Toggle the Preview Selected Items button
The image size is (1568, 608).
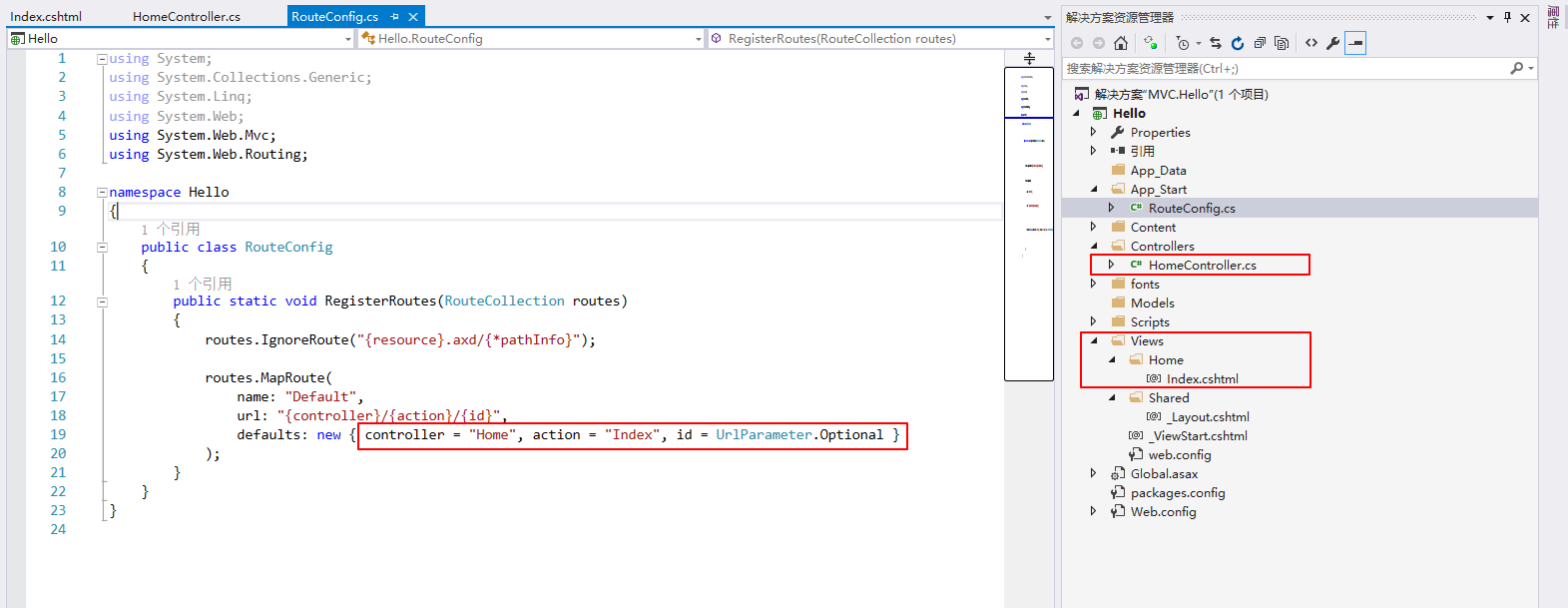point(1354,43)
